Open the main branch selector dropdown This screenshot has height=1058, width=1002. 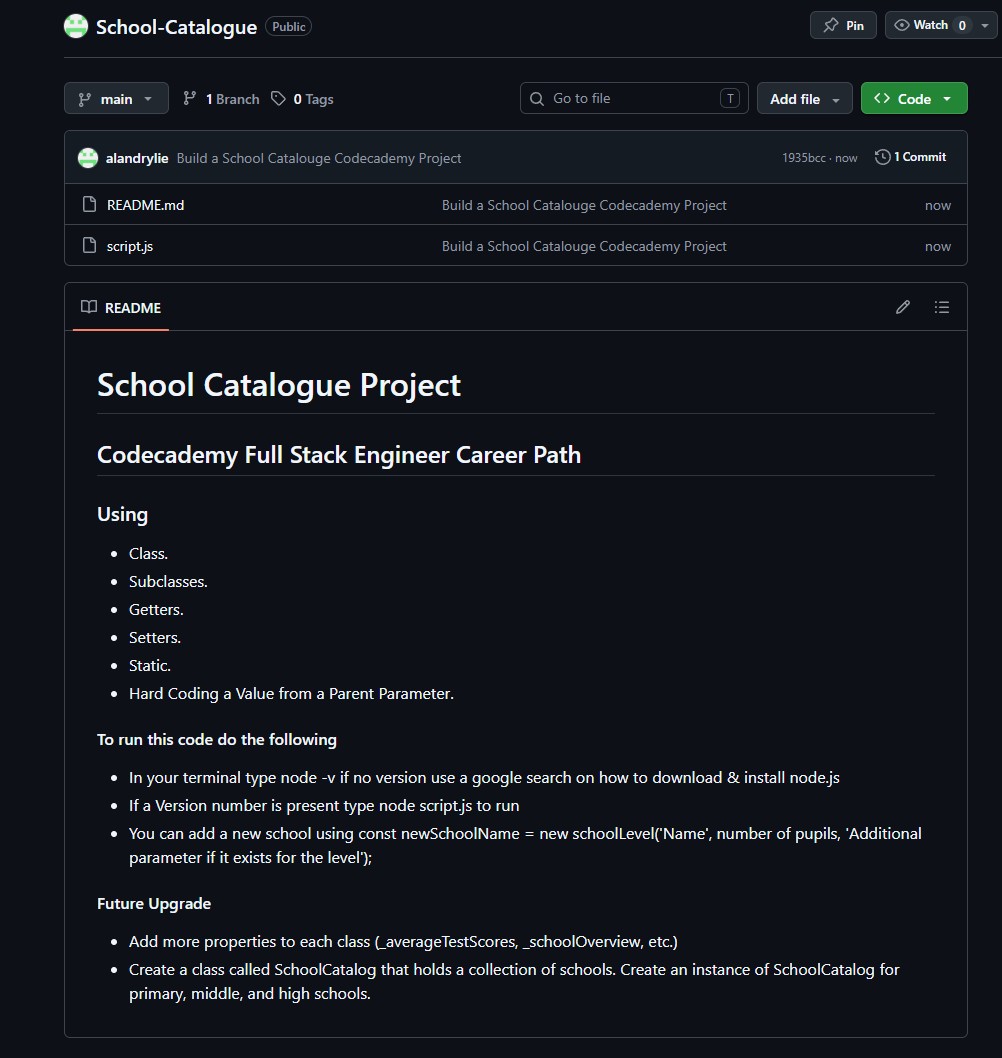tap(116, 99)
